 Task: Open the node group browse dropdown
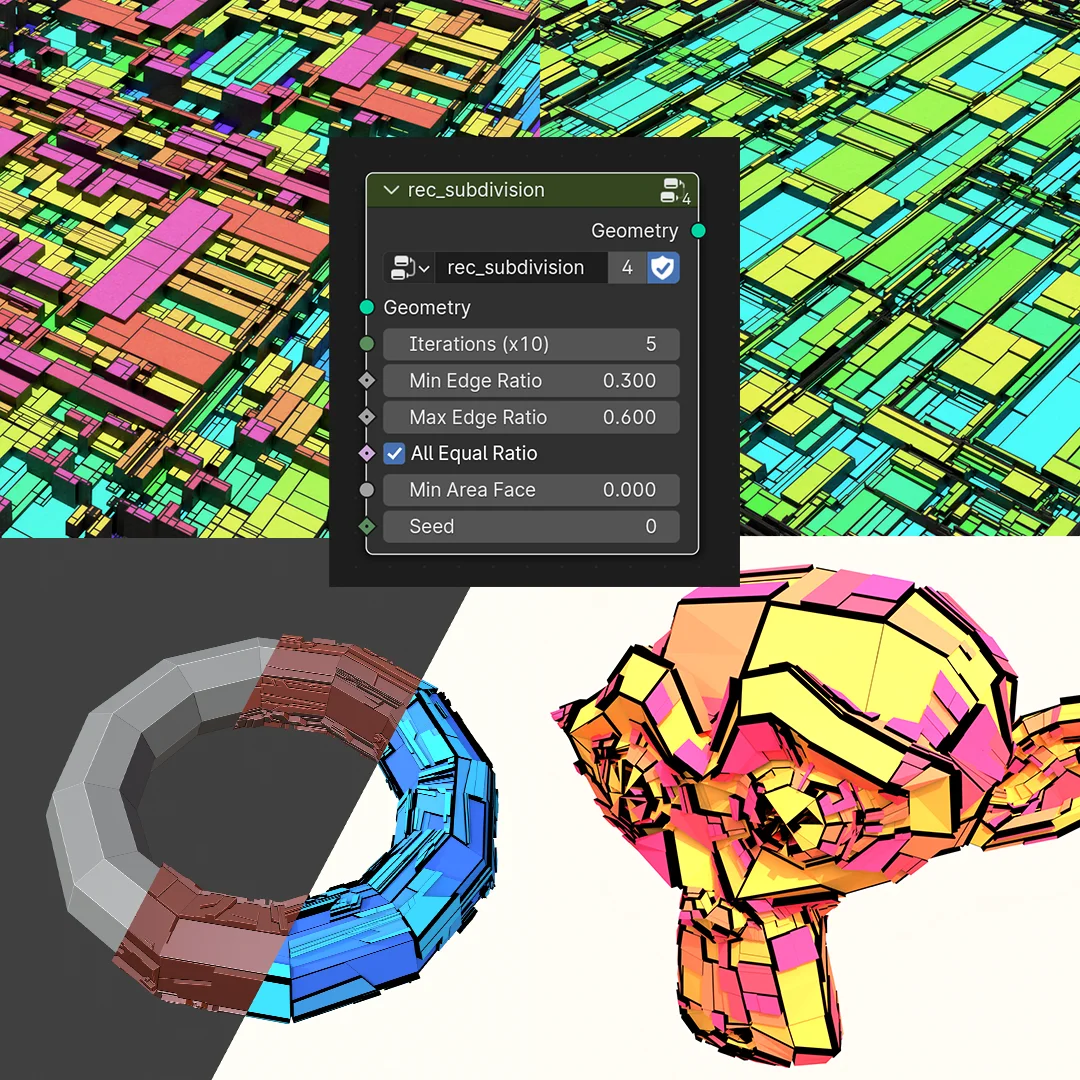[409, 268]
